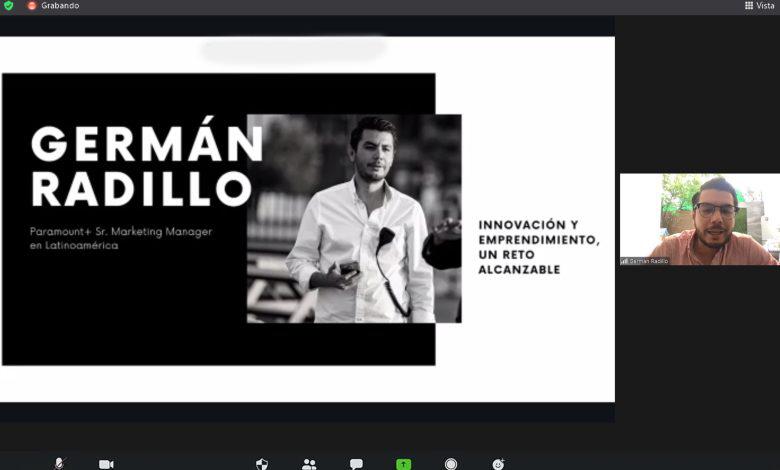Click the Innovación y Emprendimiento slide text
Screen dimensions: 780x470
click(x=539, y=247)
